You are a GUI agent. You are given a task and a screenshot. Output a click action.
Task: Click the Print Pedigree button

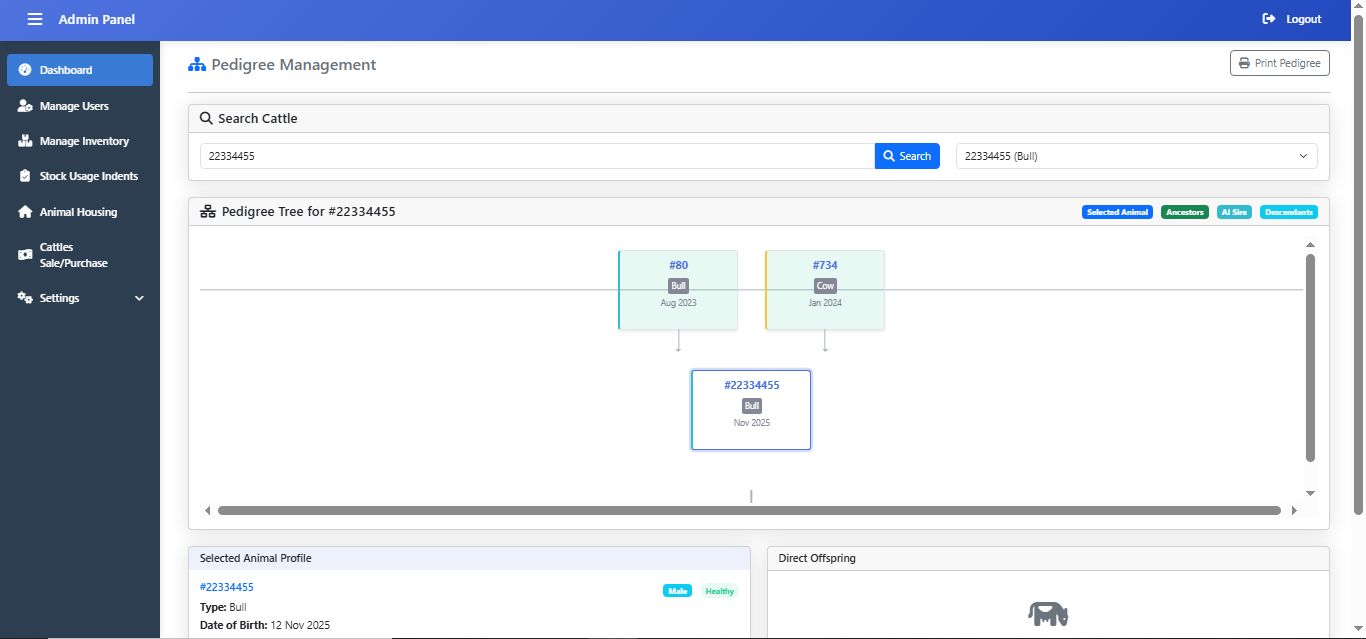point(1279,63)
